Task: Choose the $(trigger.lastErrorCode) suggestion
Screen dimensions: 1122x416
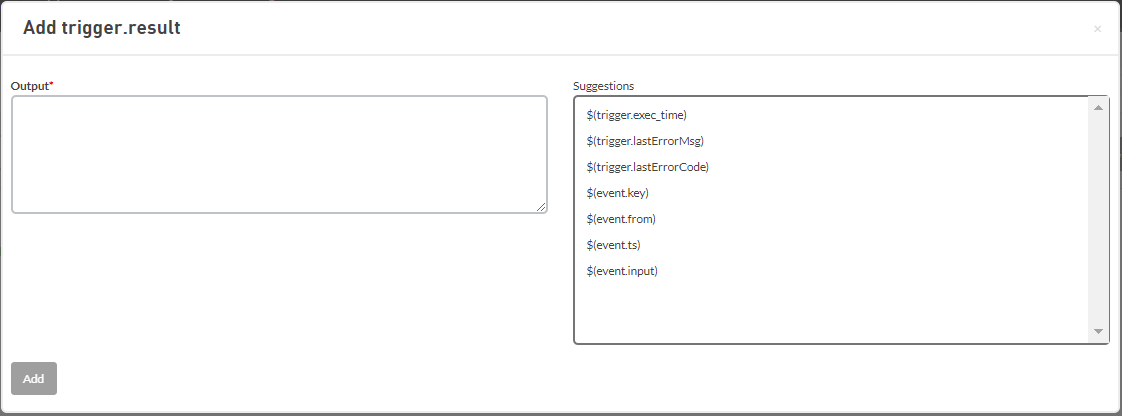Action: [648, 167]
